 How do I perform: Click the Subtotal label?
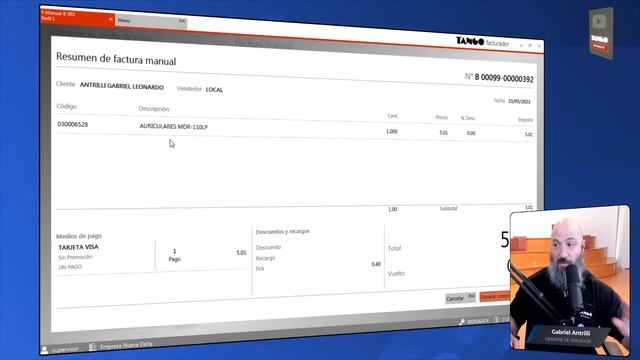point(448,208)
